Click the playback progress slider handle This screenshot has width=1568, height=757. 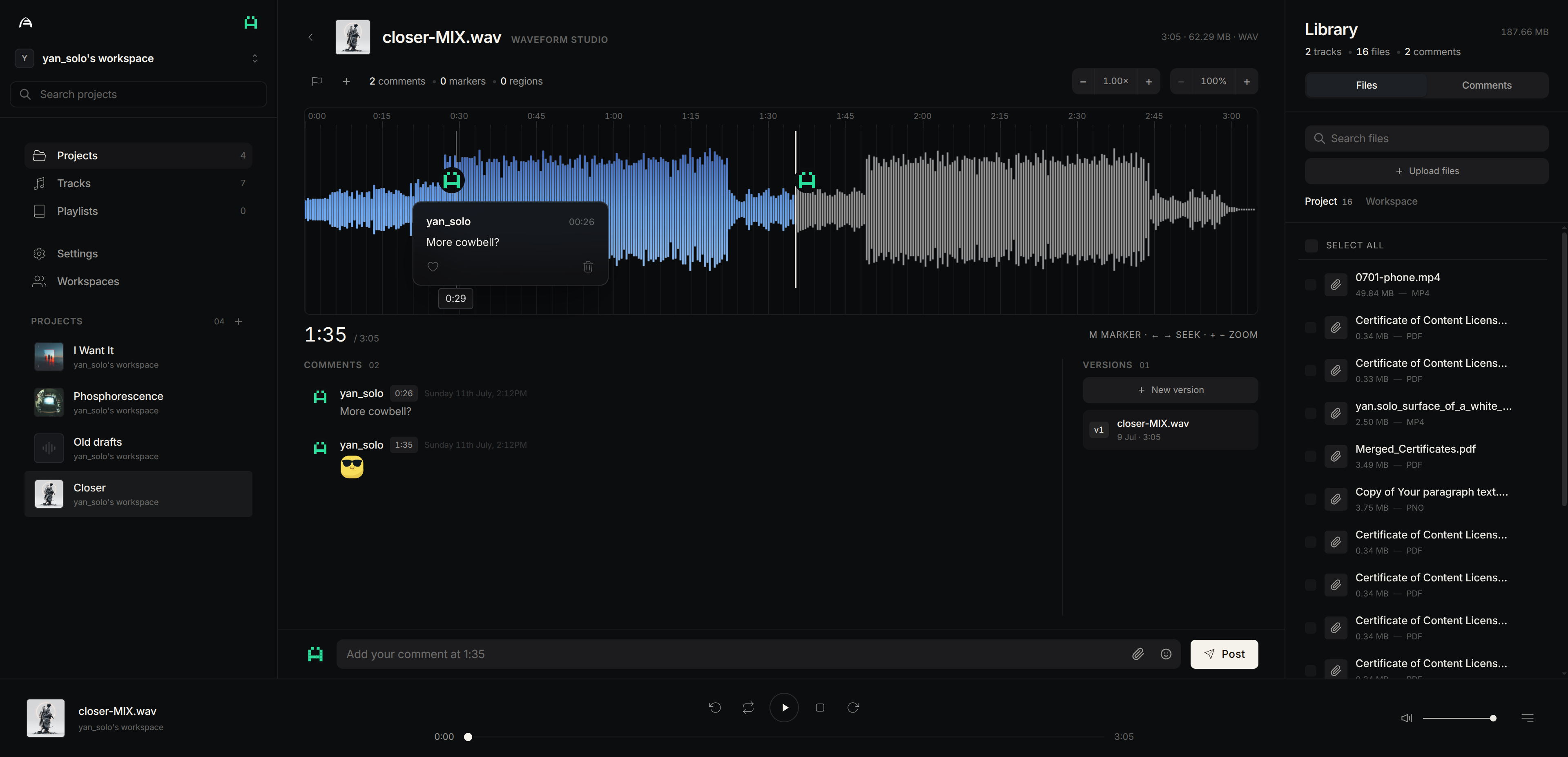468,737
